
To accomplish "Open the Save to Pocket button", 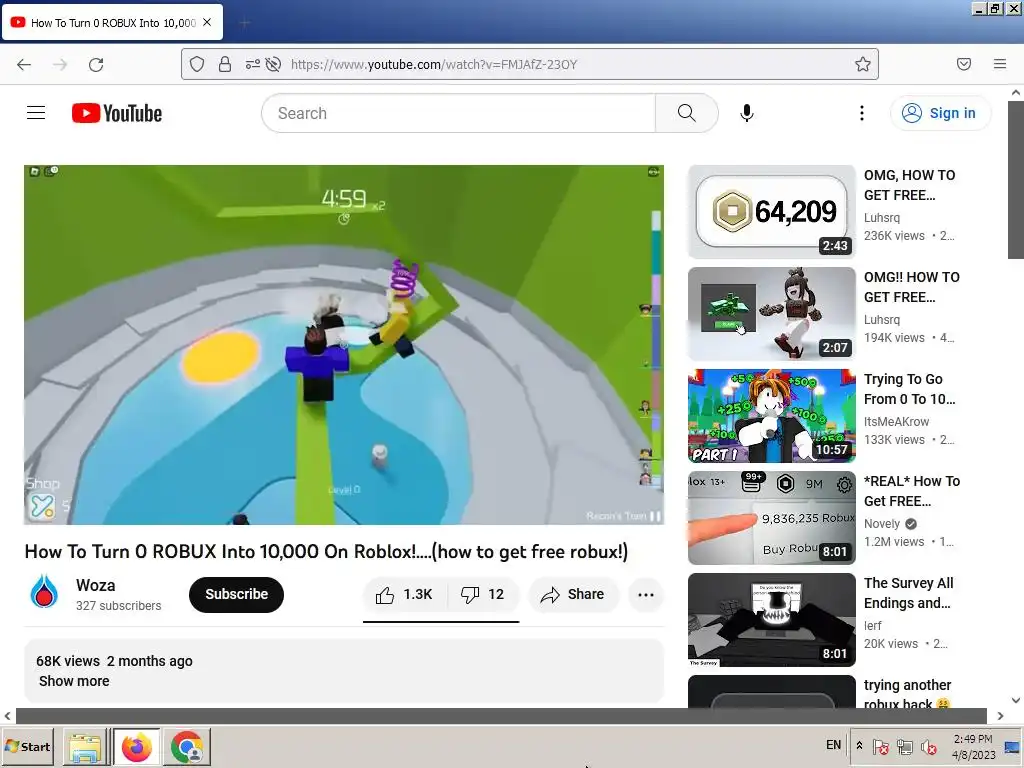I will click(964, 64).
